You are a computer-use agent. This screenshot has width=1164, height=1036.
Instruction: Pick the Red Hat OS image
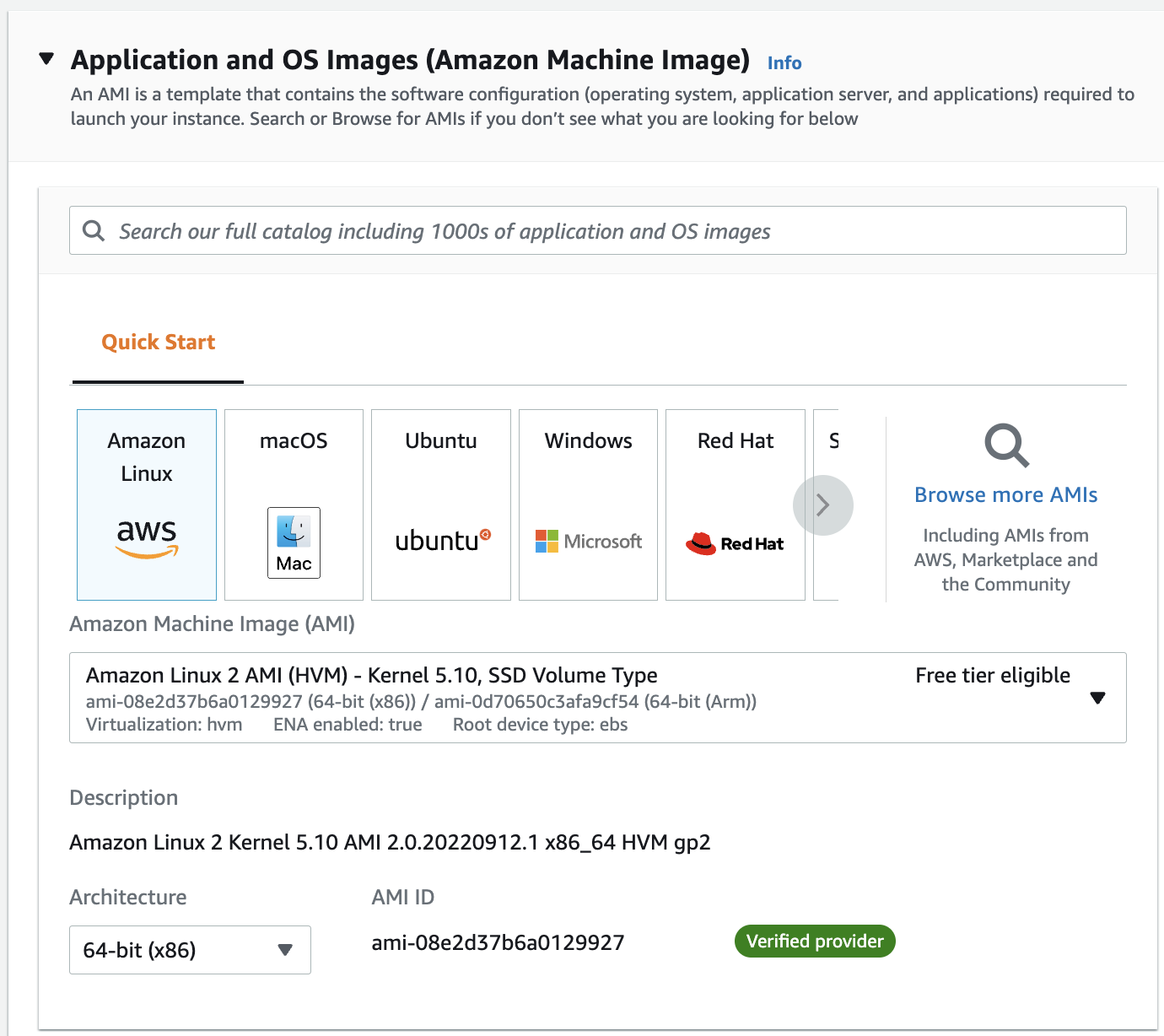coord(734,505)
